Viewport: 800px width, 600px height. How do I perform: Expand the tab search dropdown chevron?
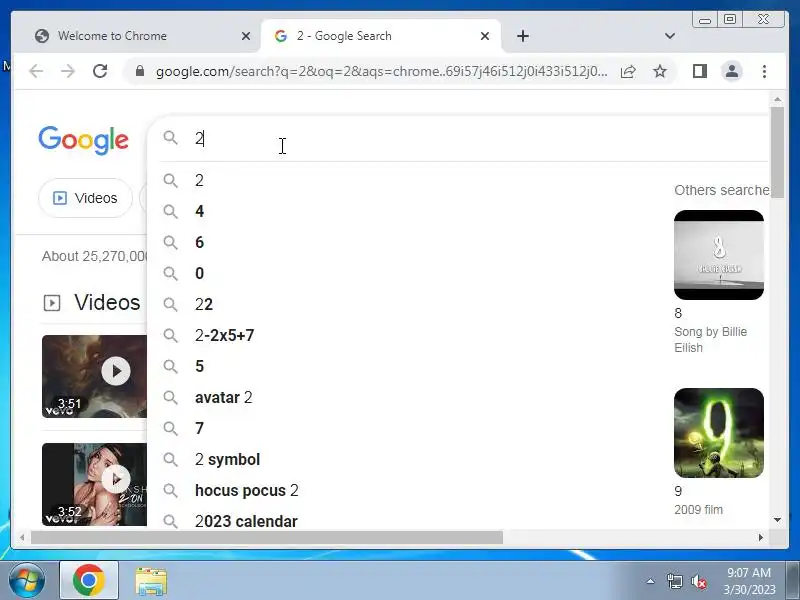[670, 36]
